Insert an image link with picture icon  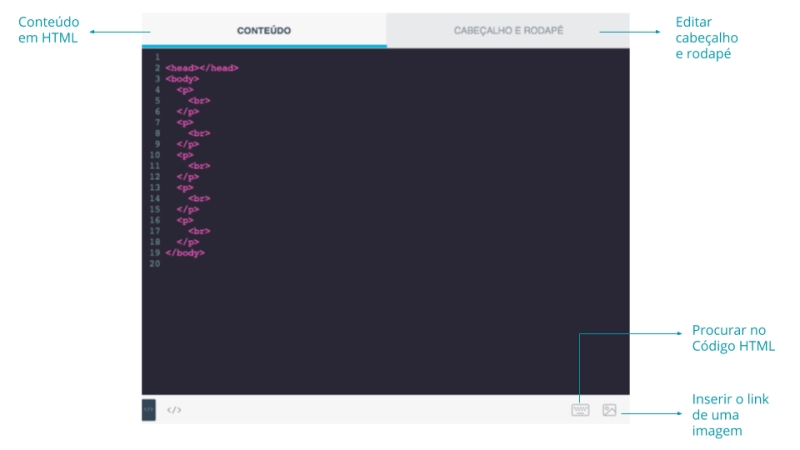point(609,410)
